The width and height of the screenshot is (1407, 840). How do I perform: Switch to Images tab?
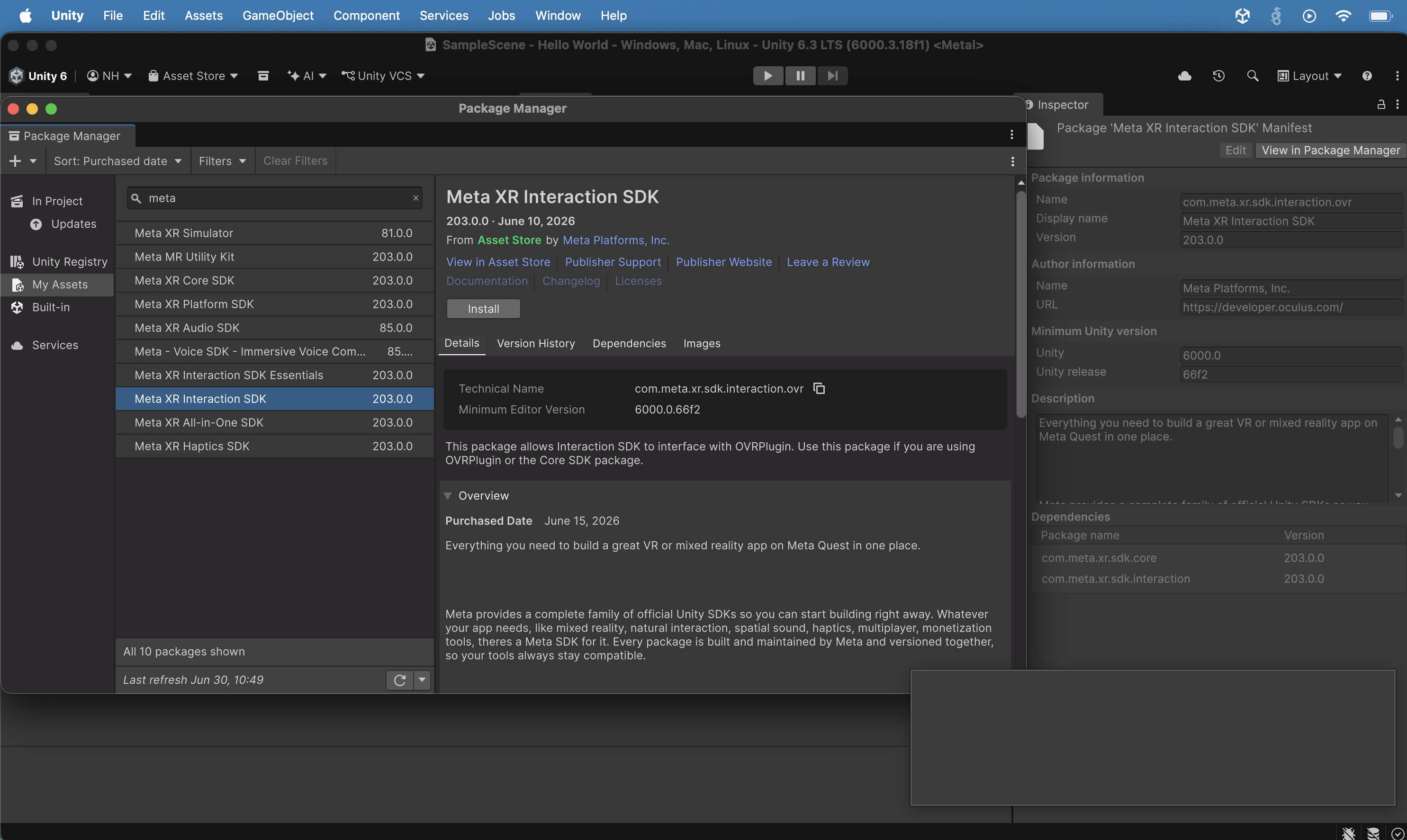702,344
